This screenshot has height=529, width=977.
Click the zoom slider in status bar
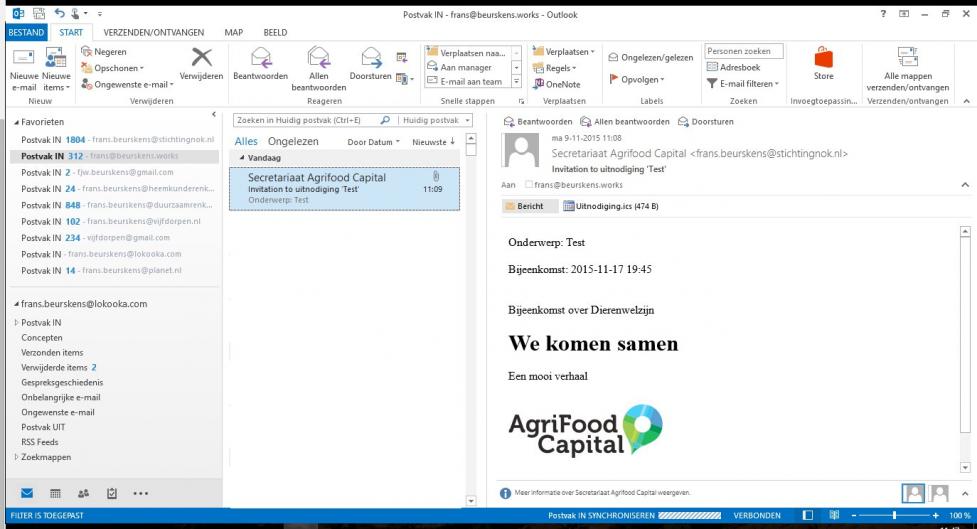pyautogui.click(x=893, y=515)
